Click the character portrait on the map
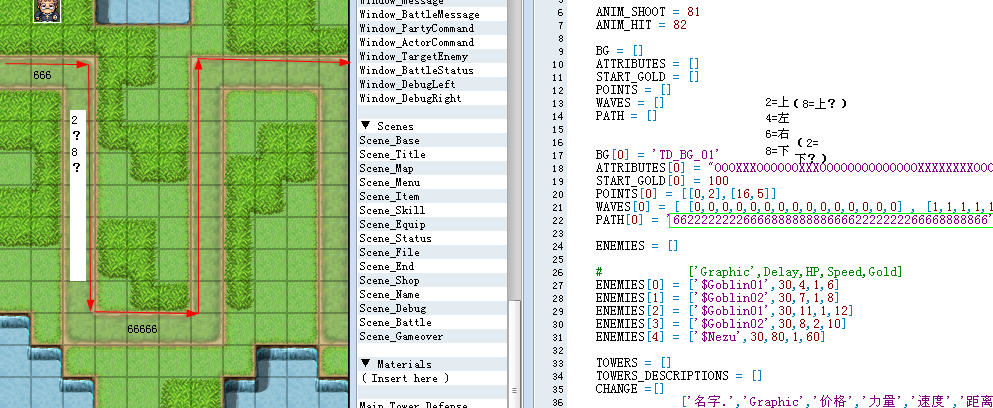 [47, 10]
